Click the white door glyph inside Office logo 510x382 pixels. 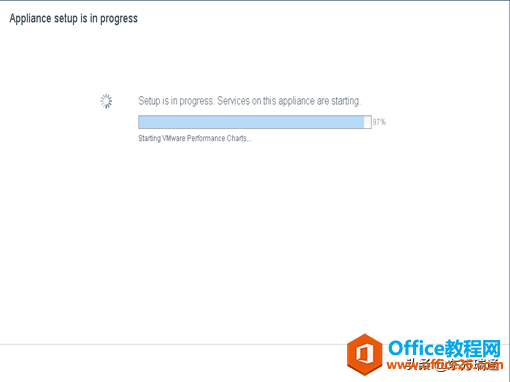tap(365, 354)
